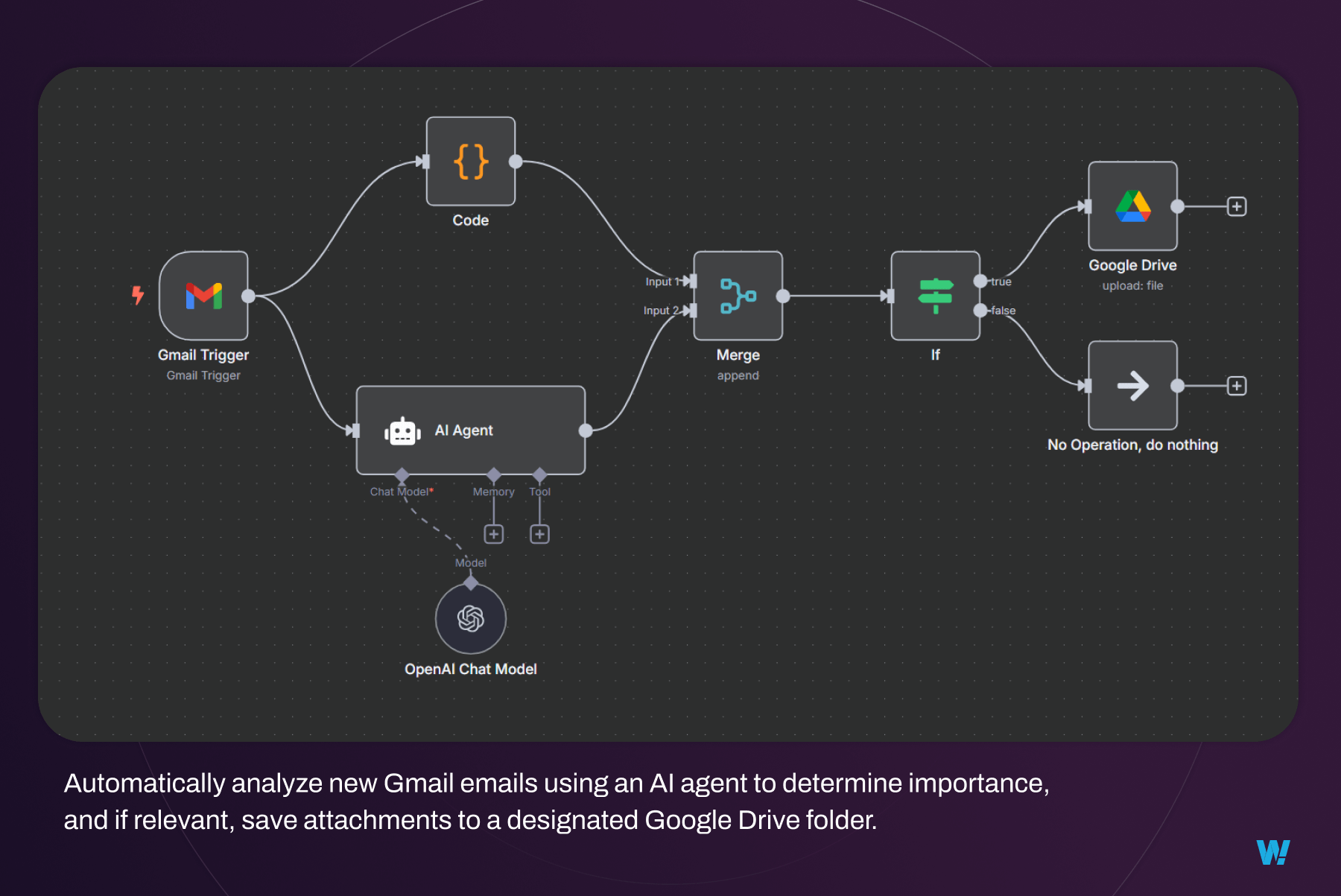Open the Code node
Image resolution: width=1341 pixels, height=896 pixels.
470,162
